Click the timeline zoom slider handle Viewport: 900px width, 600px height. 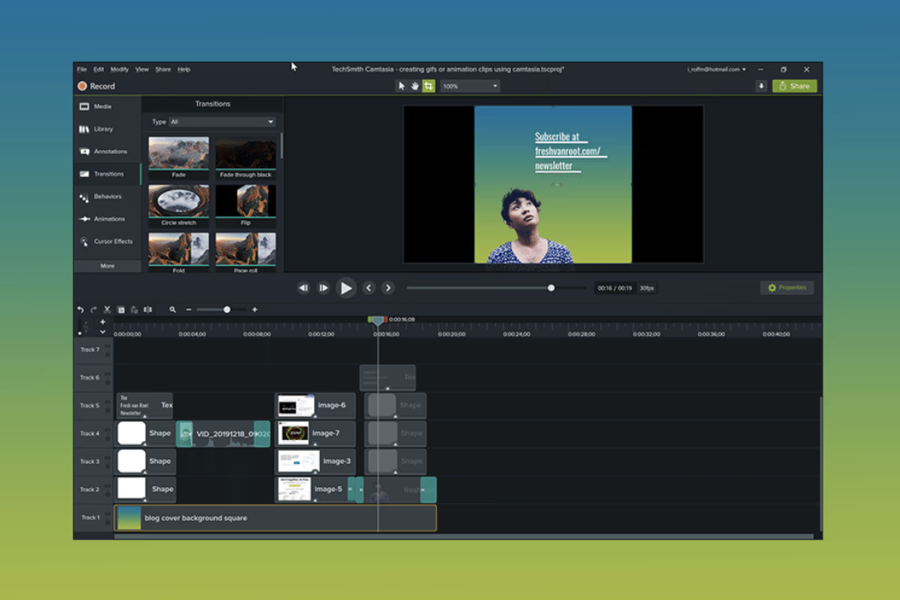click(227, 309)
